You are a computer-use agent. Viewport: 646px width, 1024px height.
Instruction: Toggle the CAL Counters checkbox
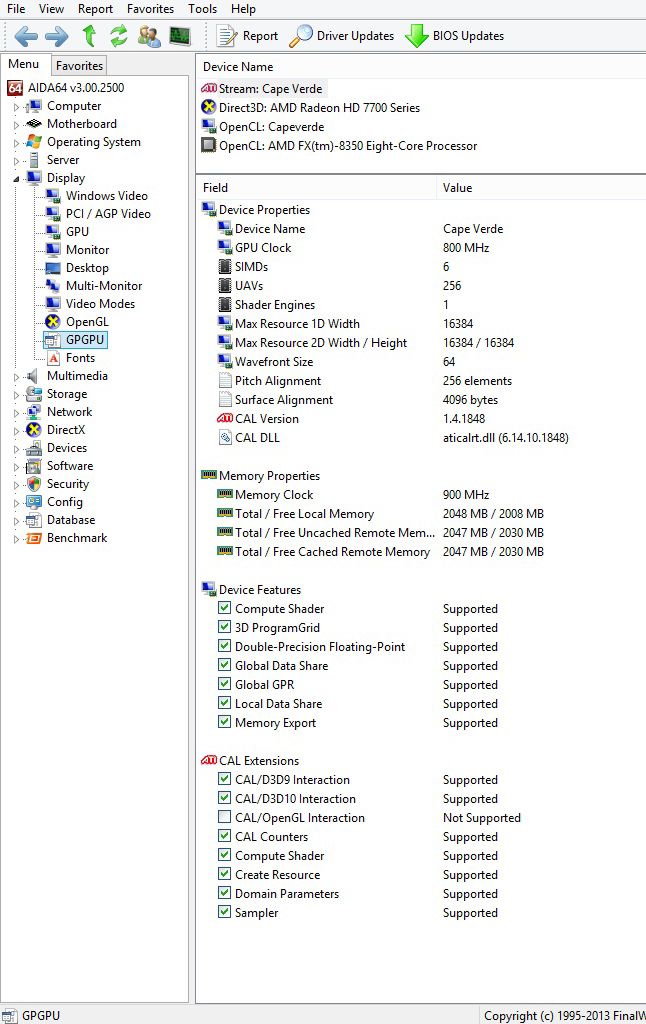tap(224, 836)
